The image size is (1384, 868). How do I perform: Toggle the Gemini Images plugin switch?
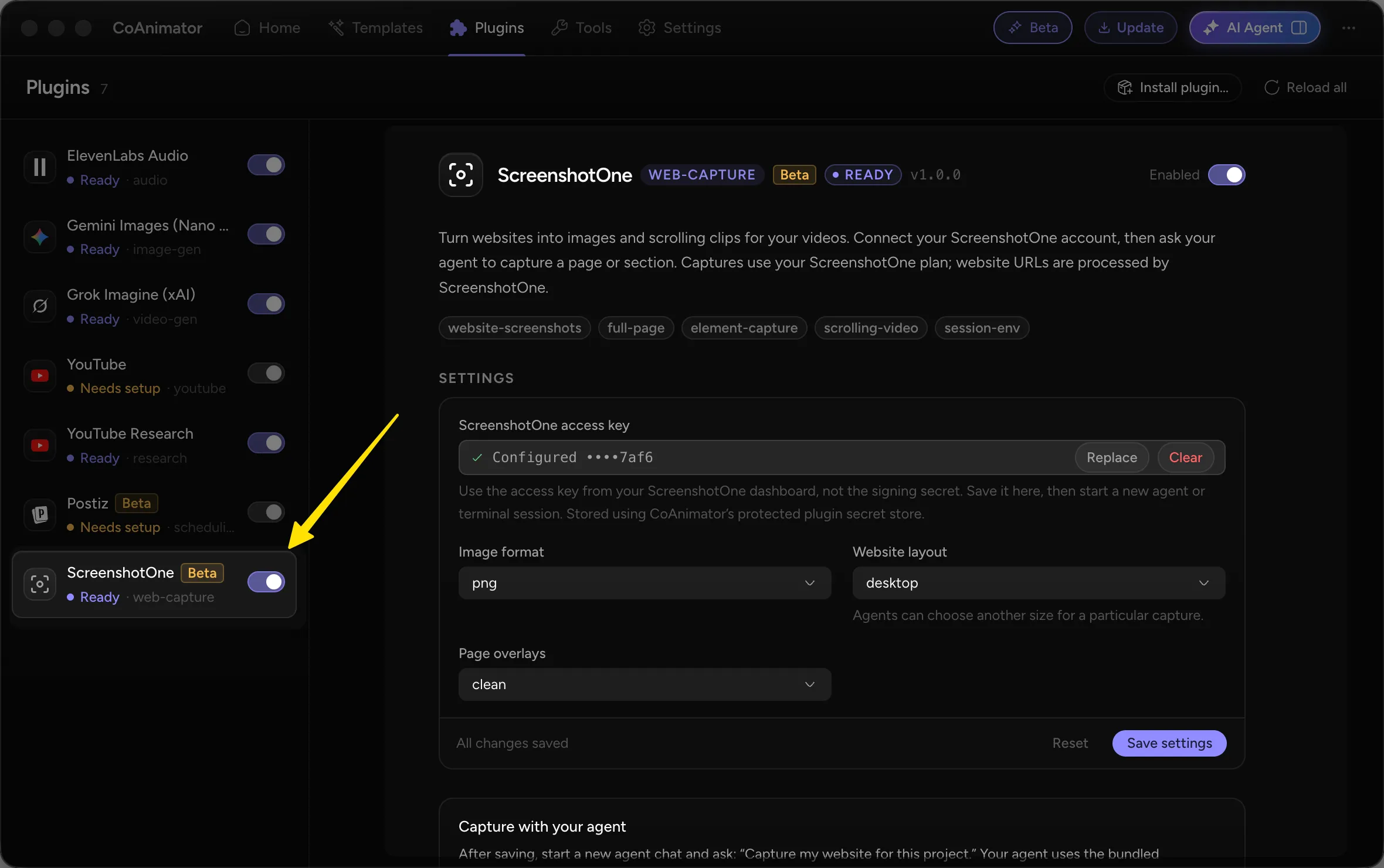[266, 234]
